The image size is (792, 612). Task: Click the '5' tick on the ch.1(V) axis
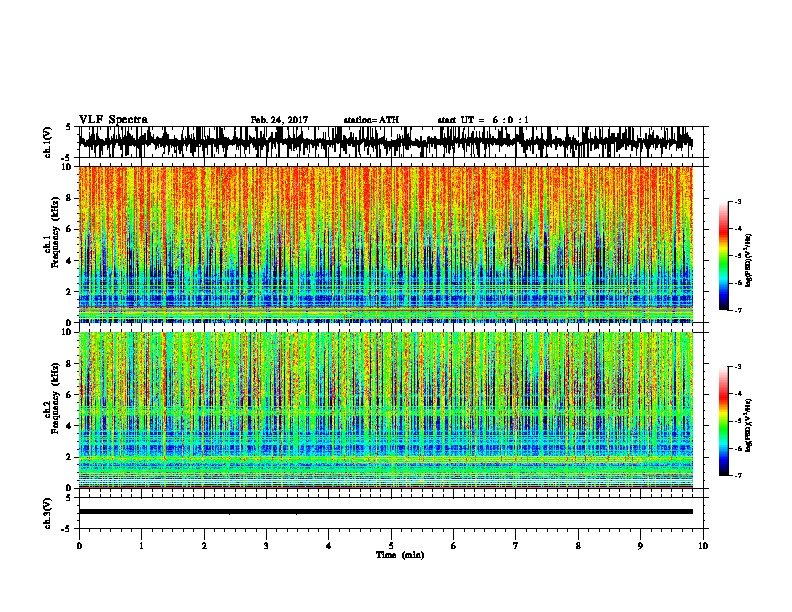69,127
